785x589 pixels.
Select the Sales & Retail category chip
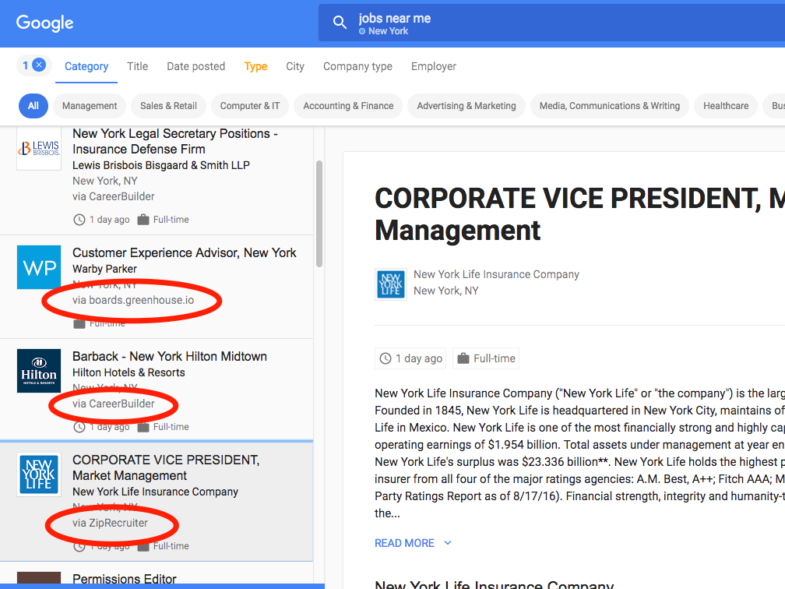point(168,106)
